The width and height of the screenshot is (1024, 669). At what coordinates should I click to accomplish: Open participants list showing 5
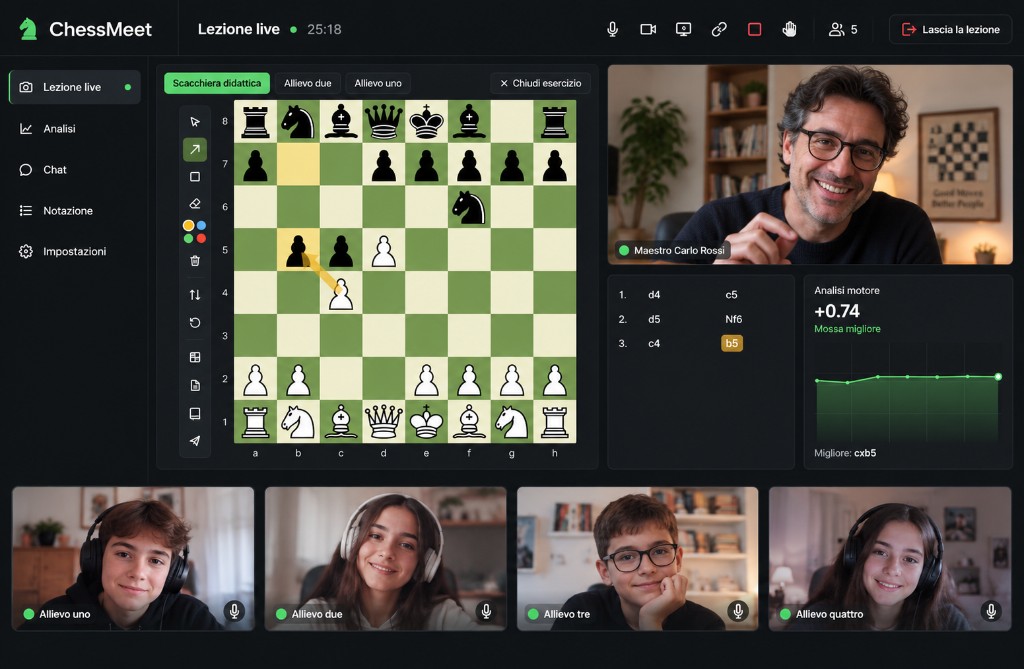click(x=843, y=29)
